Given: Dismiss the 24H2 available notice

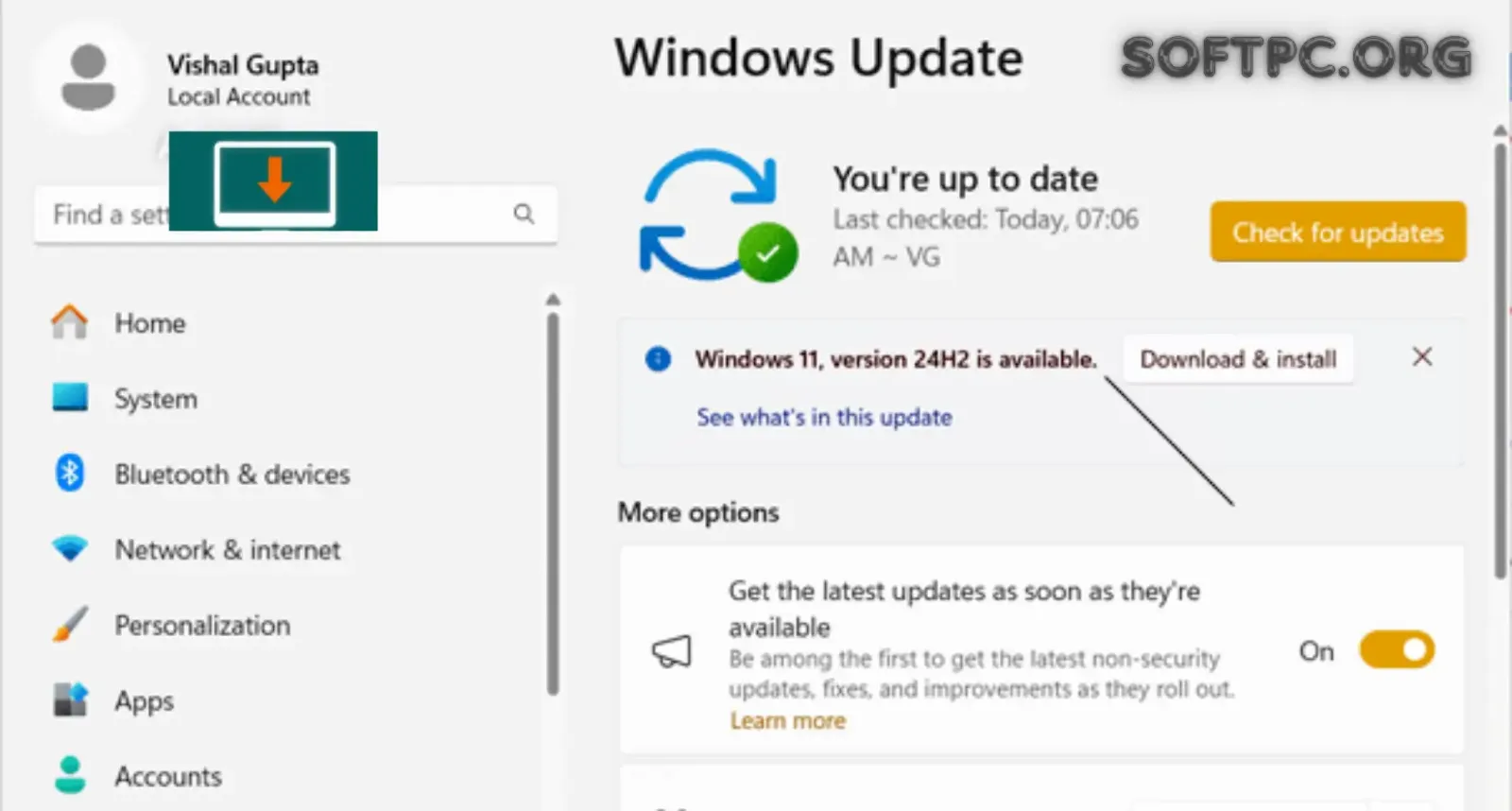Looking at the screenshot, I should tap(1421, 356).
